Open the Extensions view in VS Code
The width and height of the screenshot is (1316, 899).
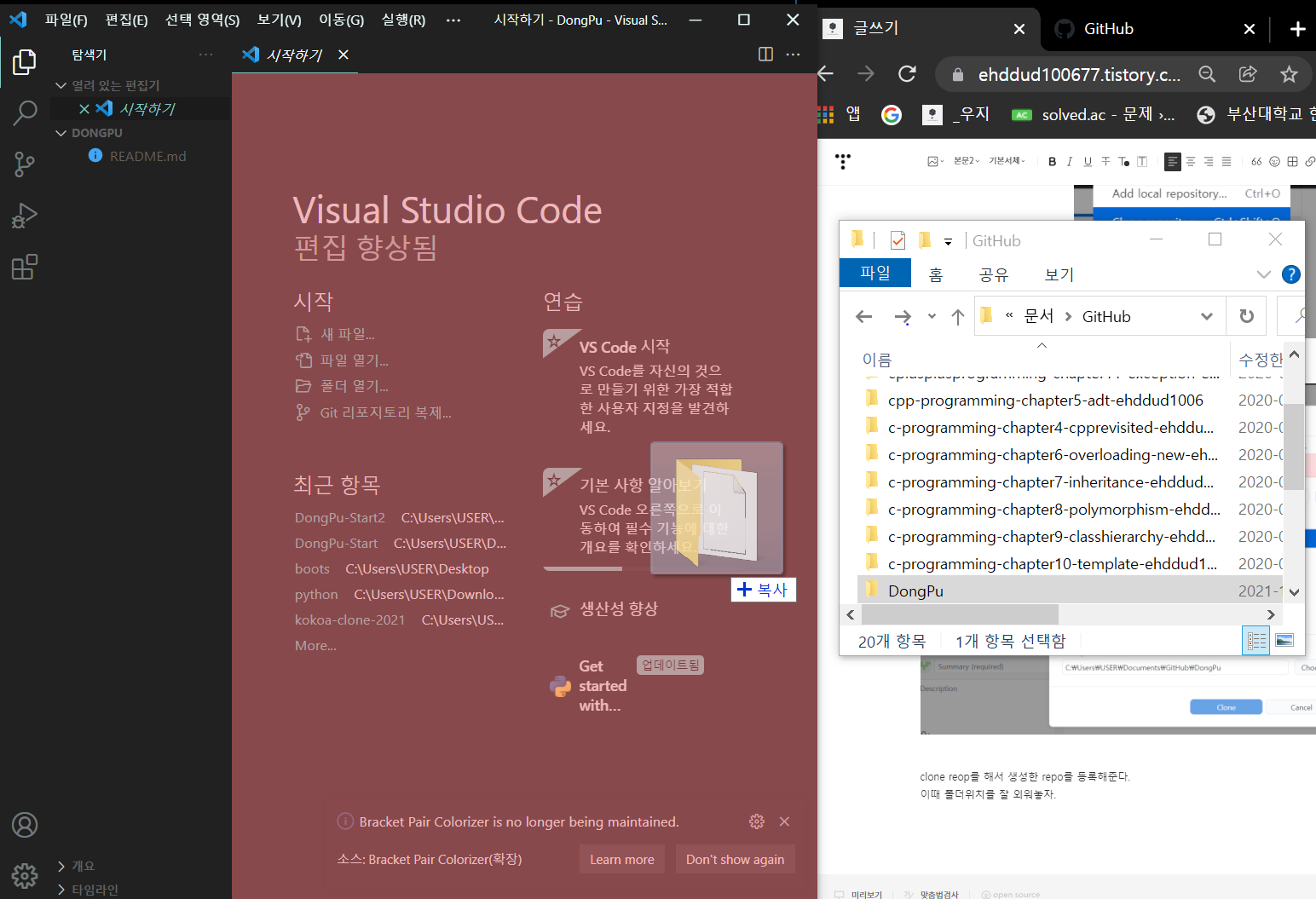coord(25,267)
